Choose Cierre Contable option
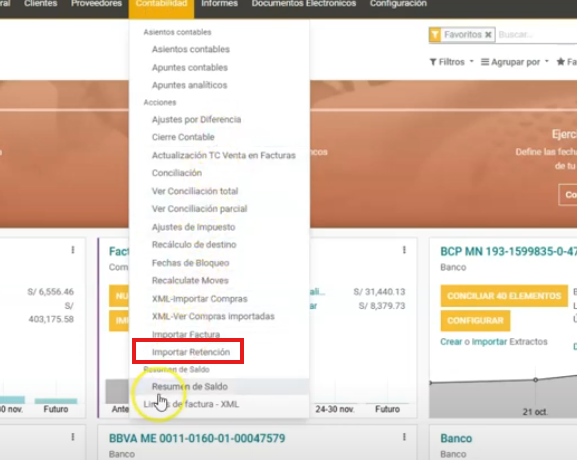The width and height of the screenshot is (577, 460). coord(183,137)
